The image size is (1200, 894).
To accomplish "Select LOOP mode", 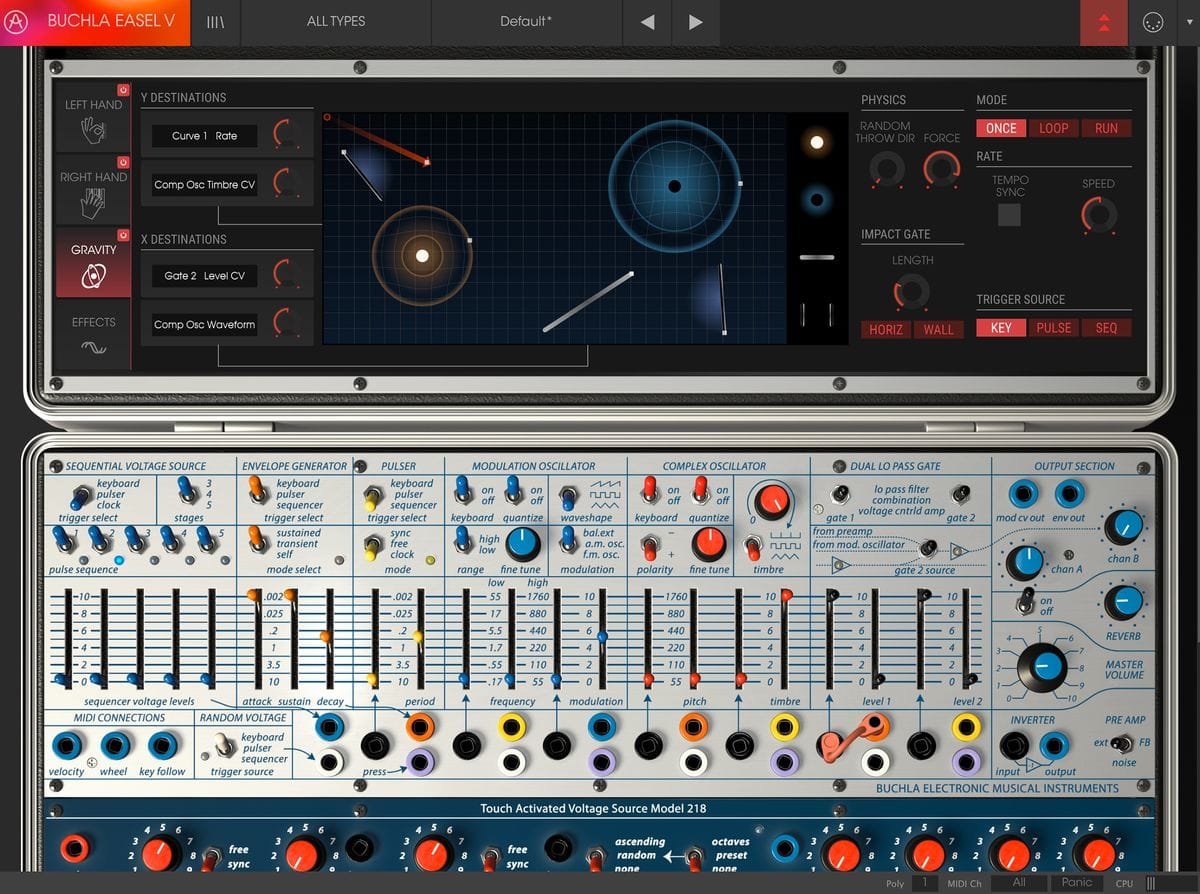I will [x=1053, y=128].
